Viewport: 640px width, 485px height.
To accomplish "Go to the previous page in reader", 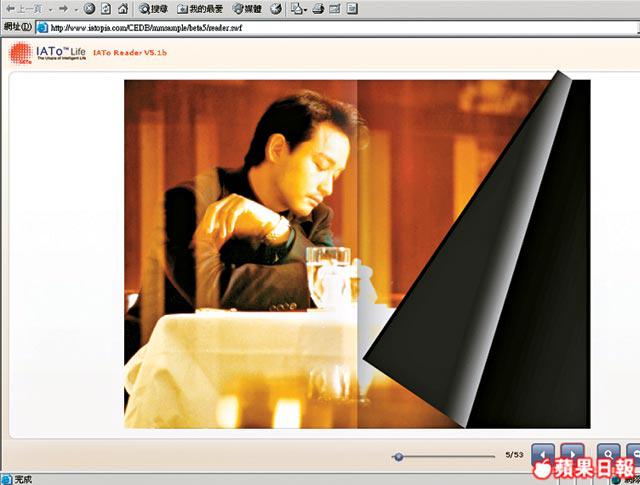I will [543, 454].
